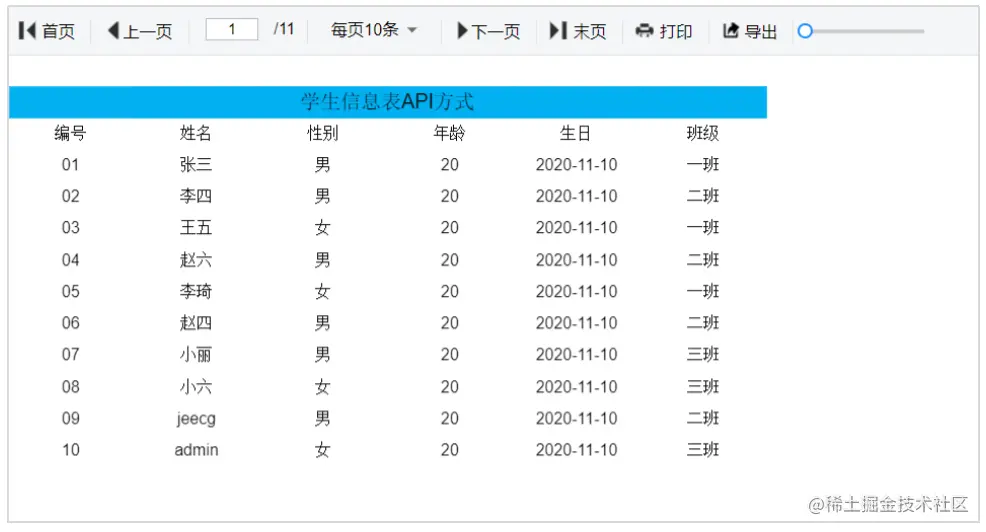Select the name cell 张三
The width and height of the screenshot is (986, 532).
[196, 164]
